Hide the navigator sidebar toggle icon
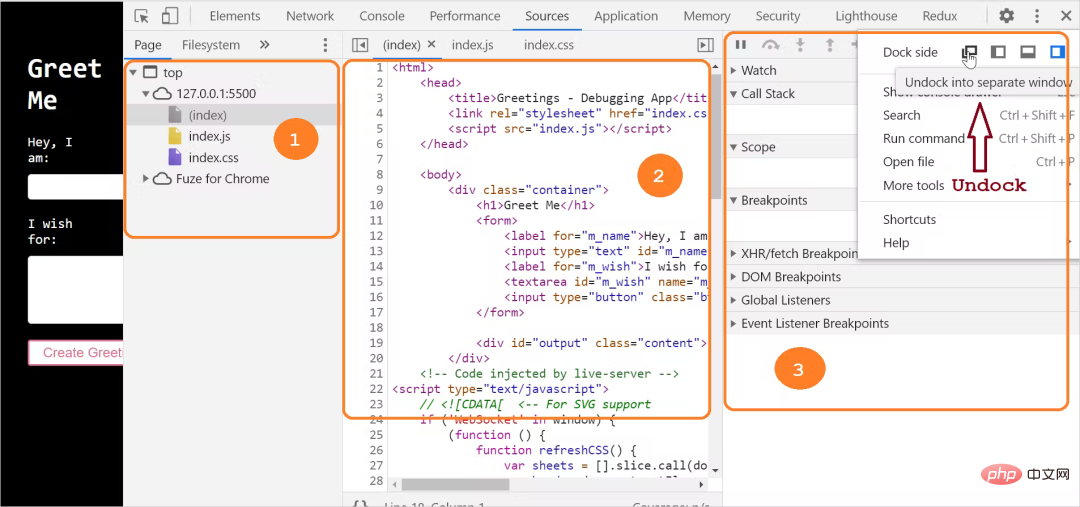The width and height of the screenshot is (1080, 507). pos(360,45)
